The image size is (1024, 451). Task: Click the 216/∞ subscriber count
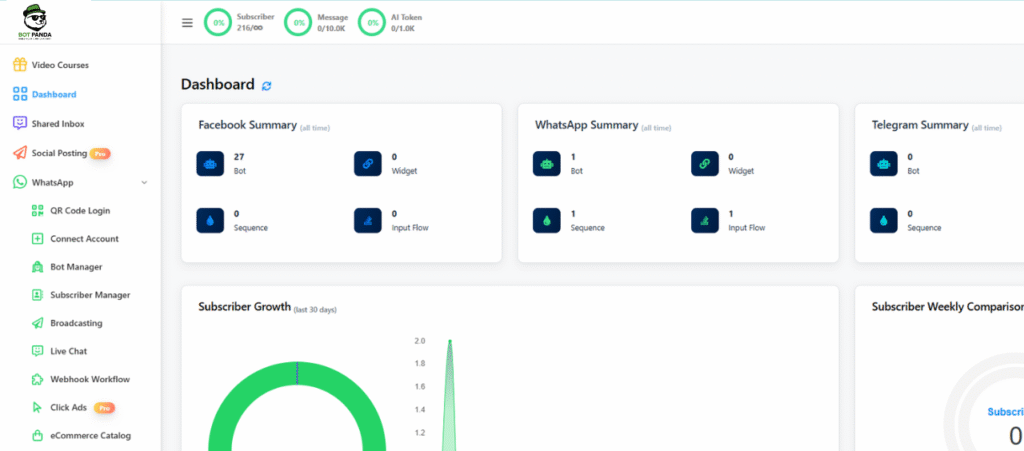[249, 28]
